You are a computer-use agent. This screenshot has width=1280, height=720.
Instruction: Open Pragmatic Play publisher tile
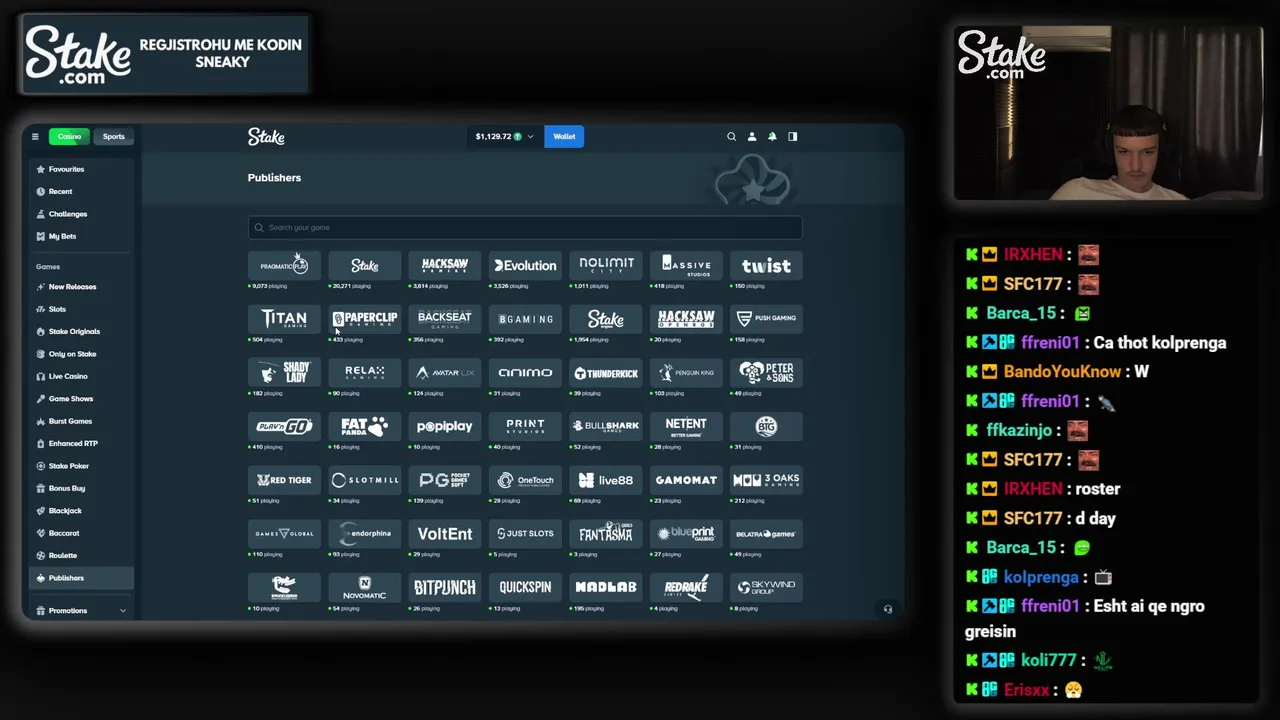coord(284,266)
